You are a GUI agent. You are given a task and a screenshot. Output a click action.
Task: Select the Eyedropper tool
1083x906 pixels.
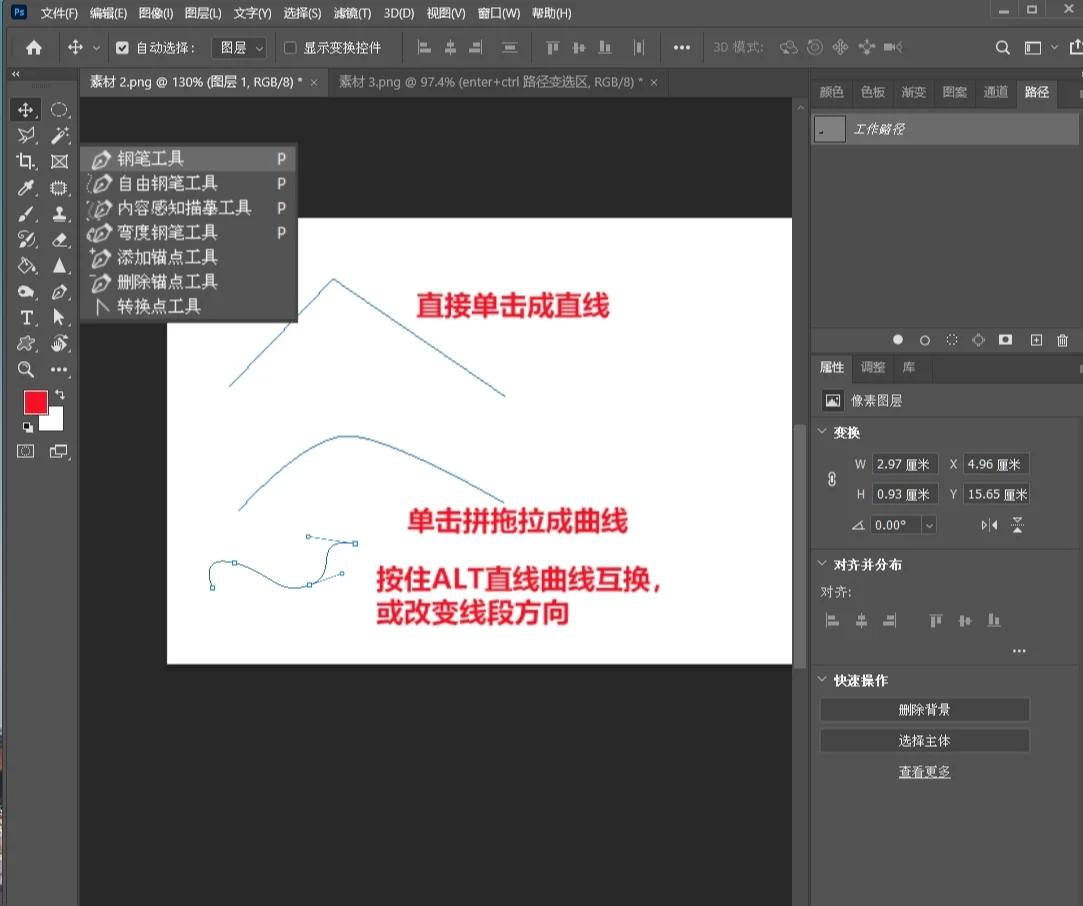point(25,187)
